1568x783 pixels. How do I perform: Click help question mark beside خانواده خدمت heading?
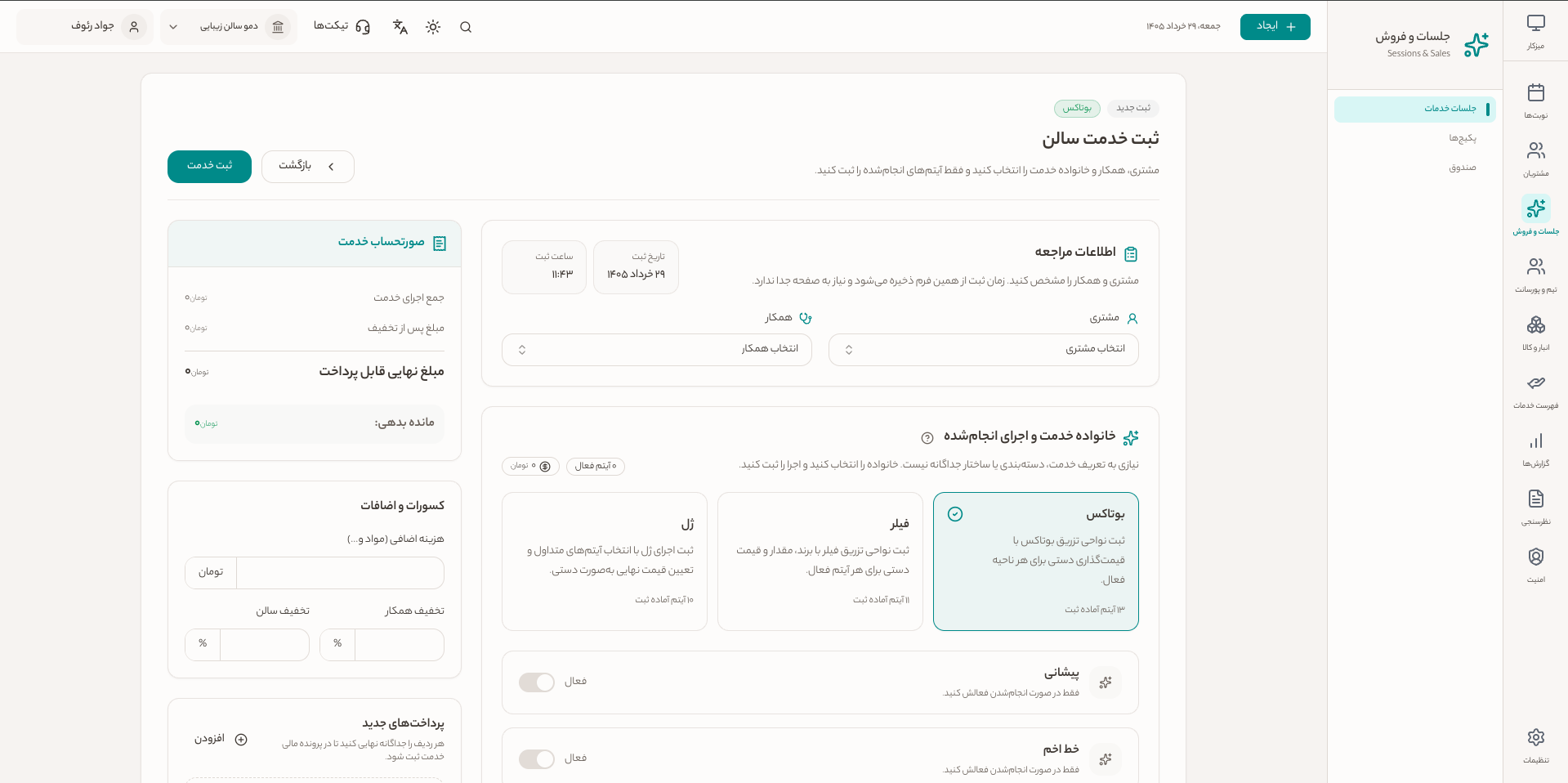[927, 437]
